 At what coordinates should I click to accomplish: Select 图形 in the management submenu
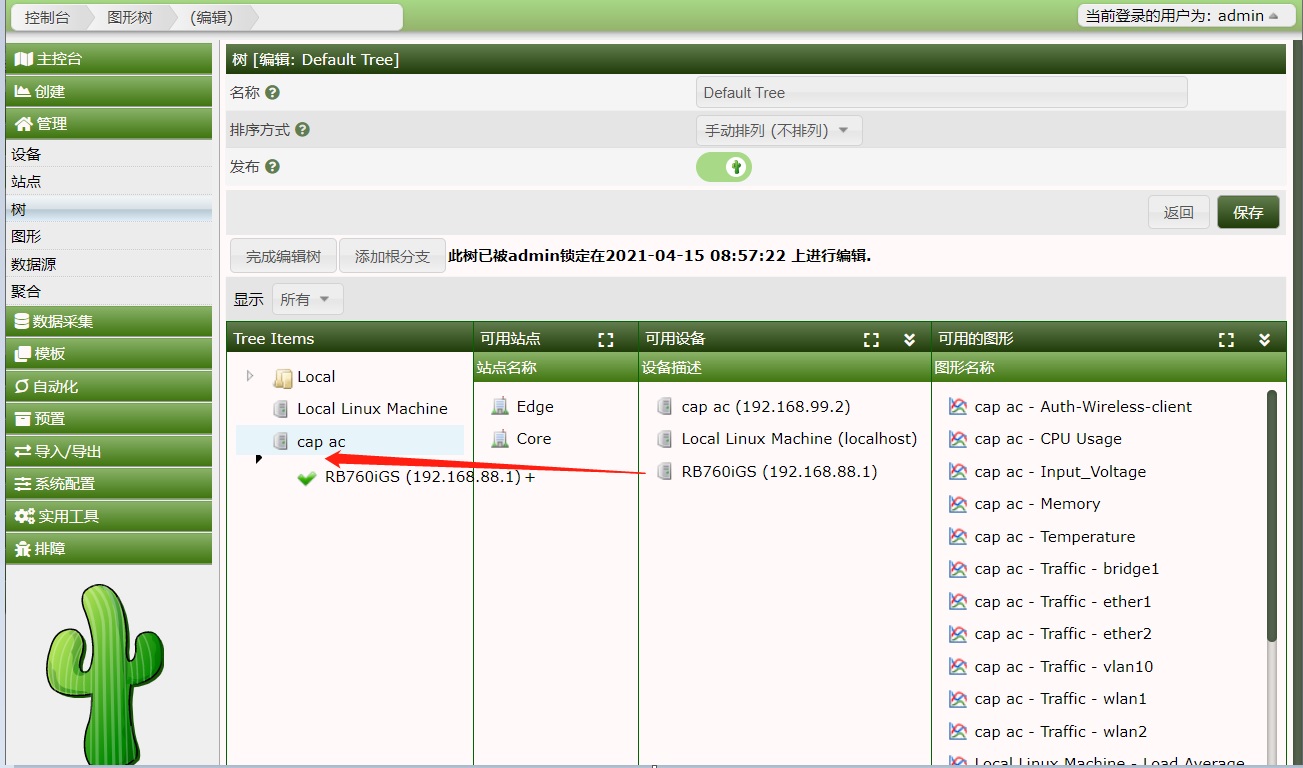click(x=27, y=237)
